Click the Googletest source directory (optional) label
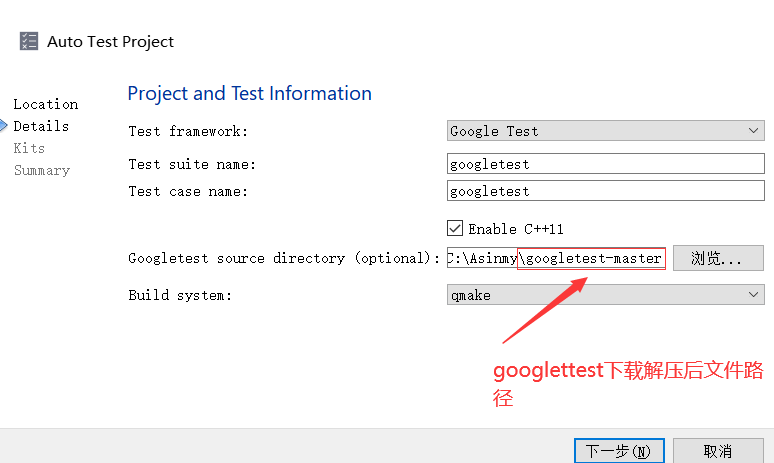This screenshot has width=774, height=463. coord(284,258)
